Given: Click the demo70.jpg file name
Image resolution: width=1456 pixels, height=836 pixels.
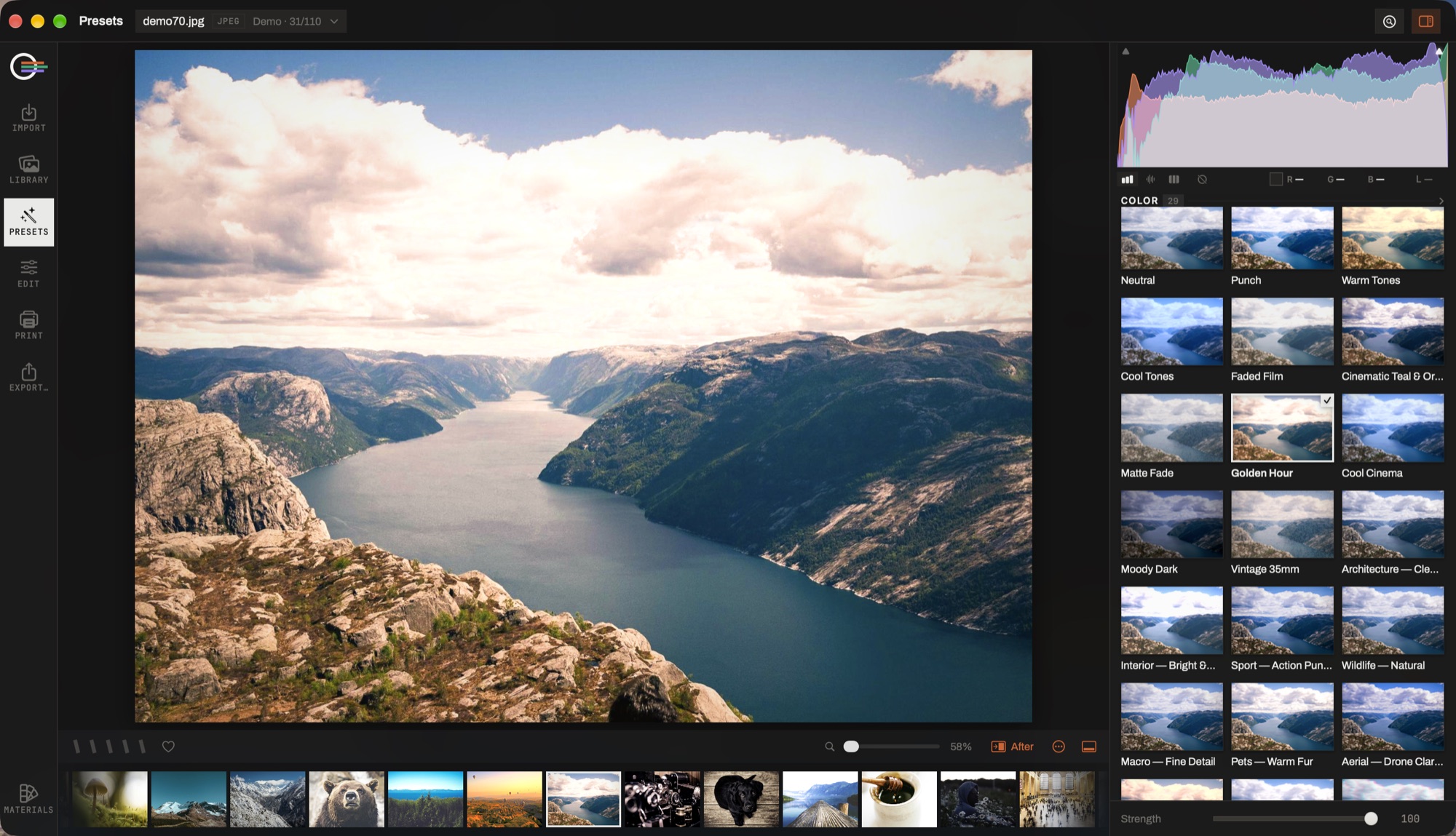Looking at the screenshot, I should pyautogui.click(x=173, y=21).
